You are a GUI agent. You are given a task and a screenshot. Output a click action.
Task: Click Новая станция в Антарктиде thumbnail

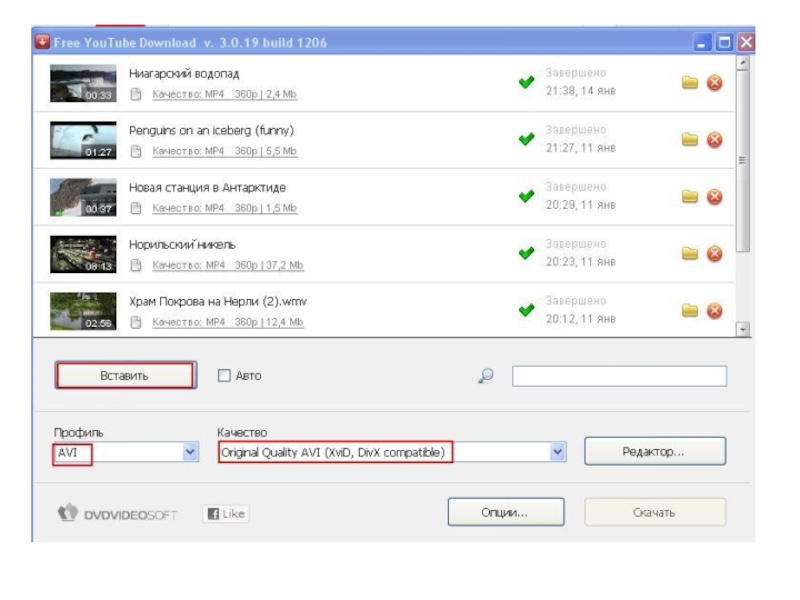(x=83, y=197)
